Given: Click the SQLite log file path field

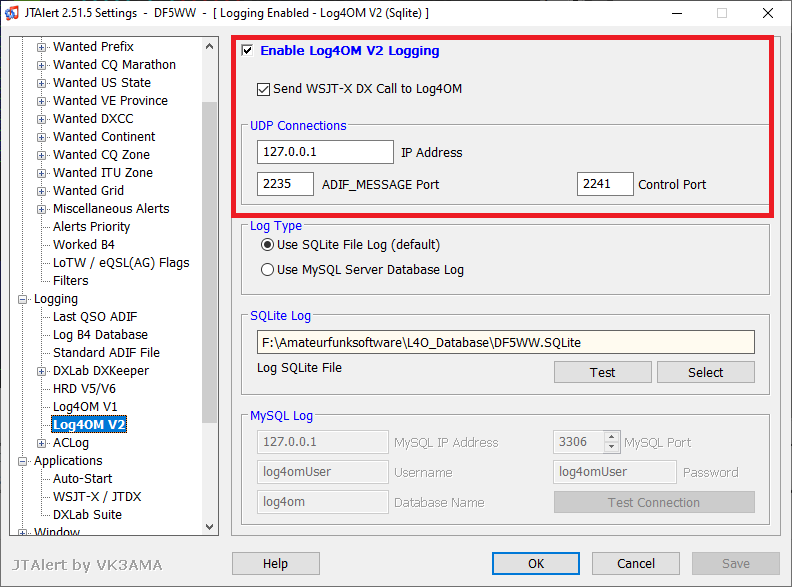Looking at the screenshot, I should 506,343.
